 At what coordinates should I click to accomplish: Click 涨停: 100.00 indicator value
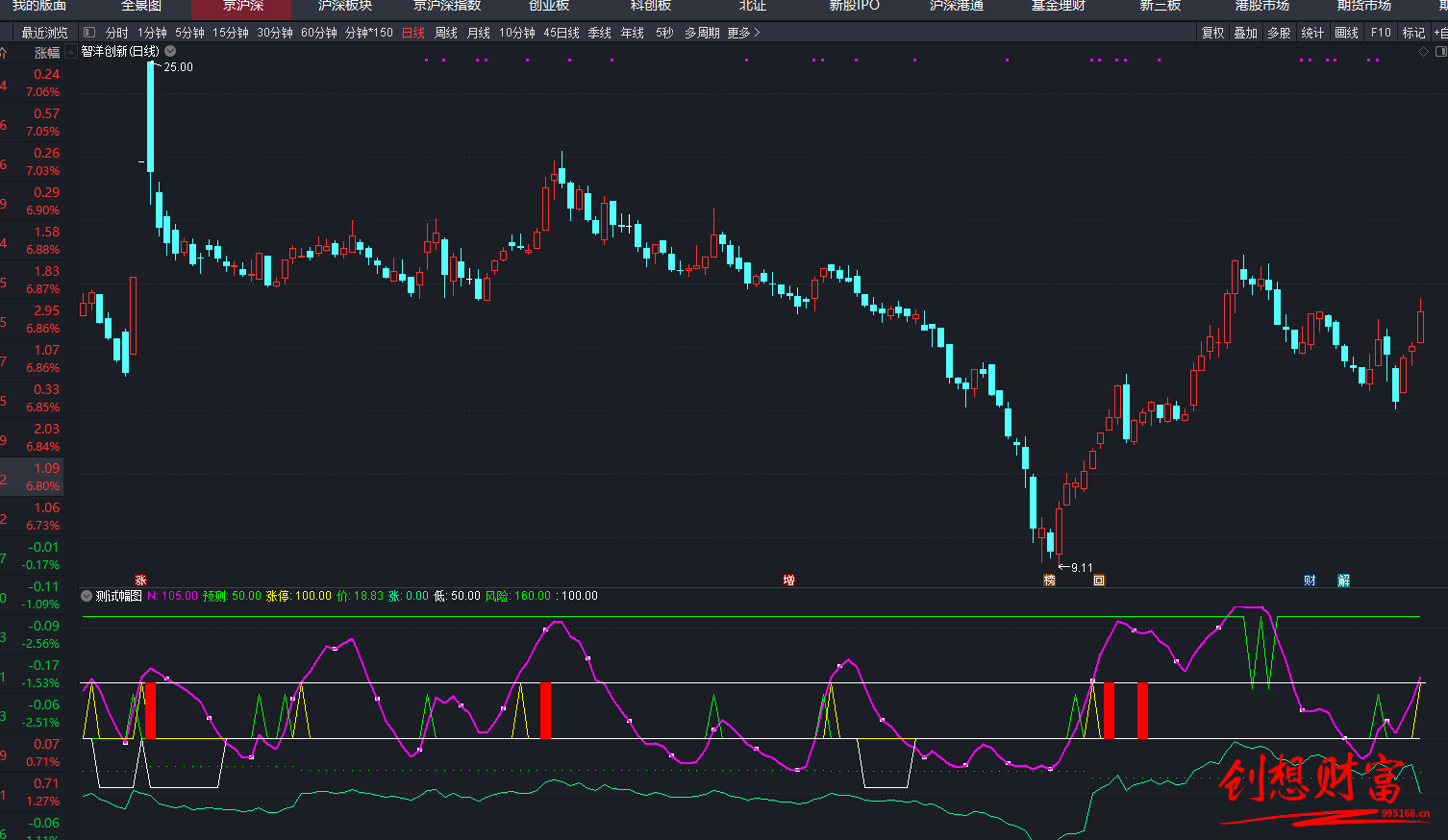[298, 596]
